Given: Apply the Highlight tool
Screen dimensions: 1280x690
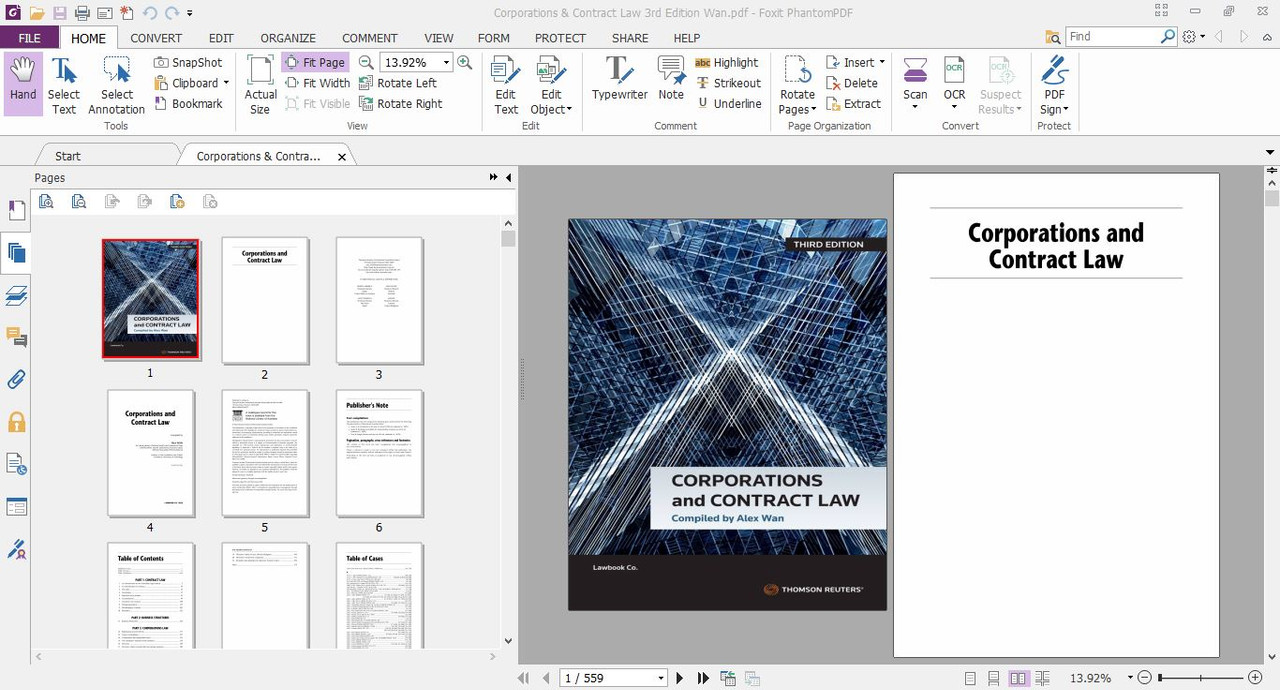Looking at the screenshot, I should pos(726,62).
